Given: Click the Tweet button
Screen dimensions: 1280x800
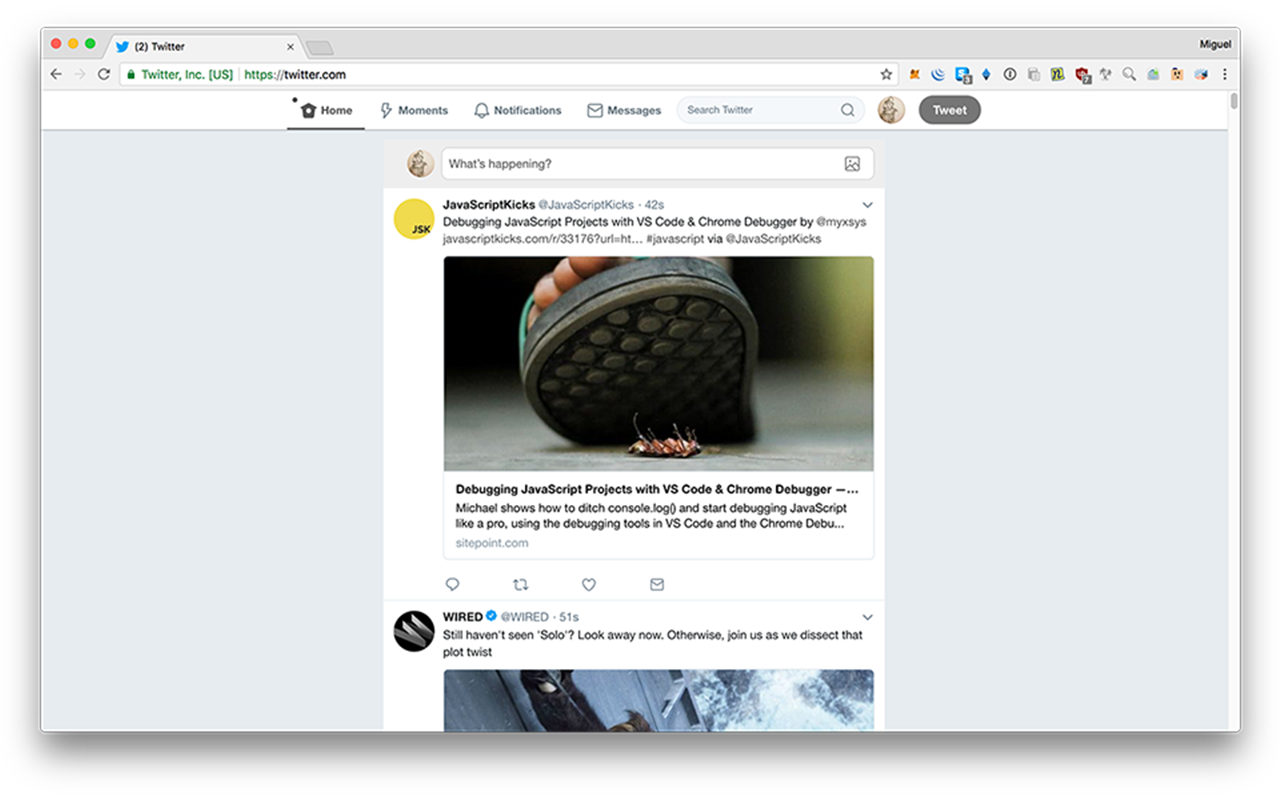Looking at the screenshot, I should (950, 110).
